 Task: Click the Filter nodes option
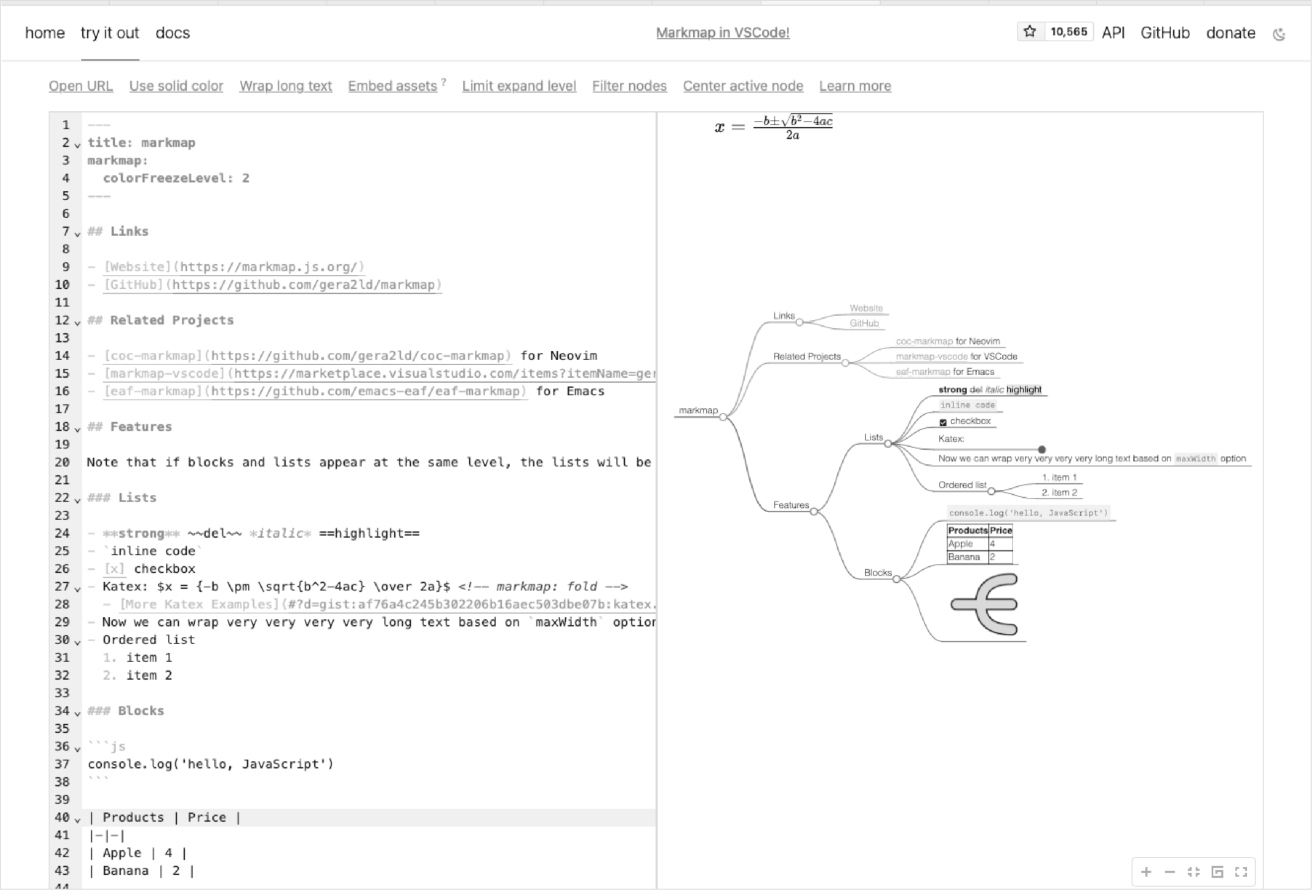click(x=629, y=86)
